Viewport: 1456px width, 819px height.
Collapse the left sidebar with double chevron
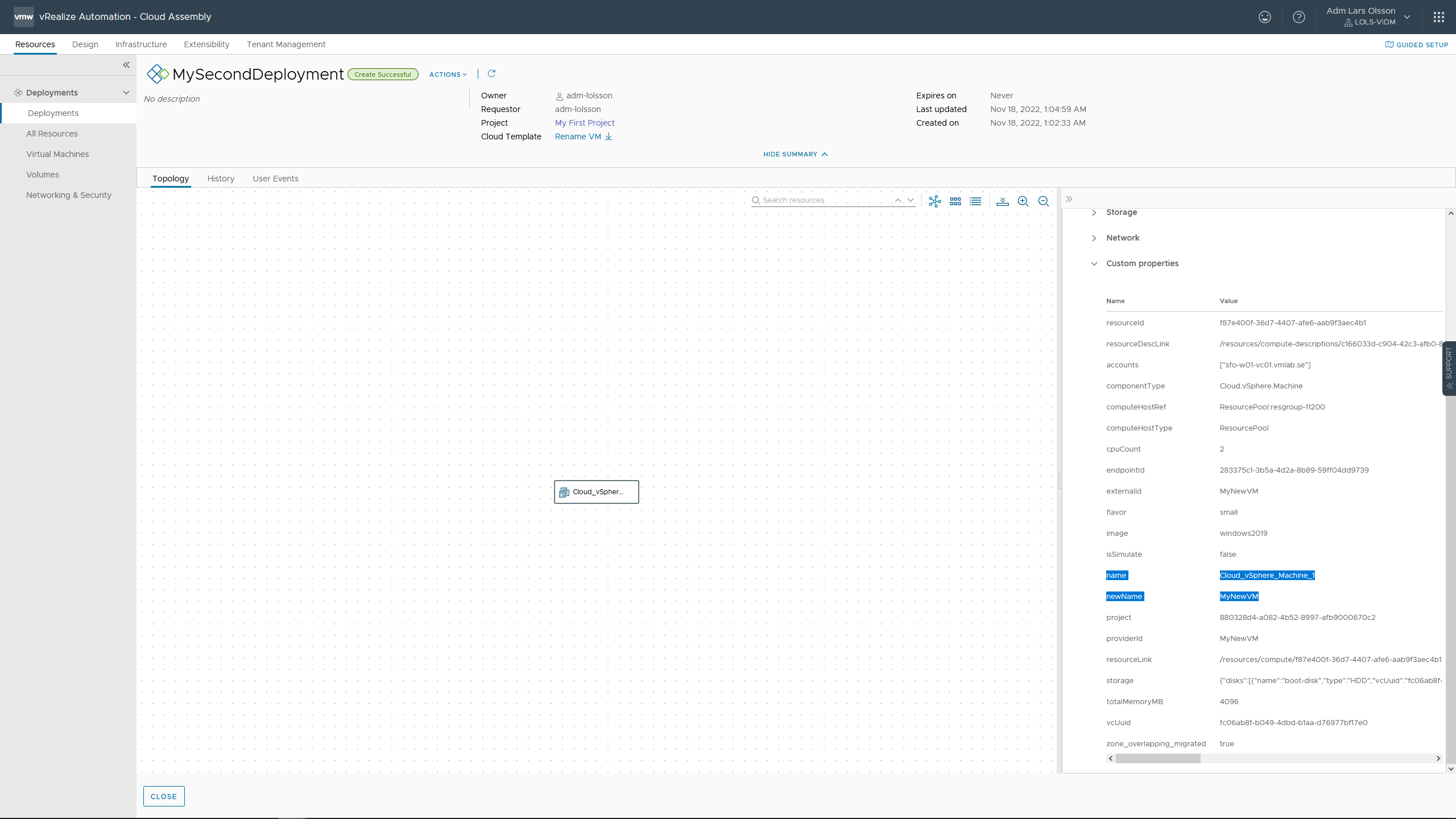126,65
